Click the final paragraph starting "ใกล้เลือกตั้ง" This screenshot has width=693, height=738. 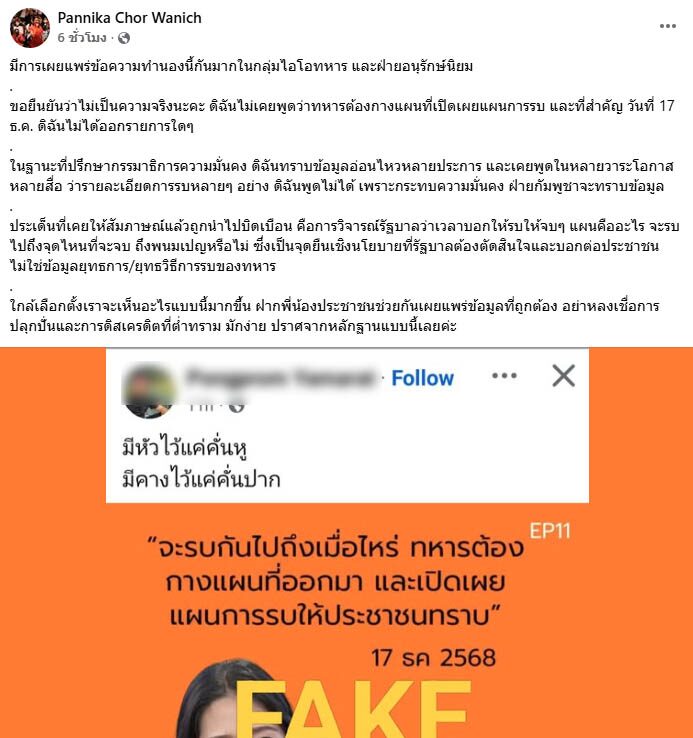pyautogui.click(x=334, y=316)
